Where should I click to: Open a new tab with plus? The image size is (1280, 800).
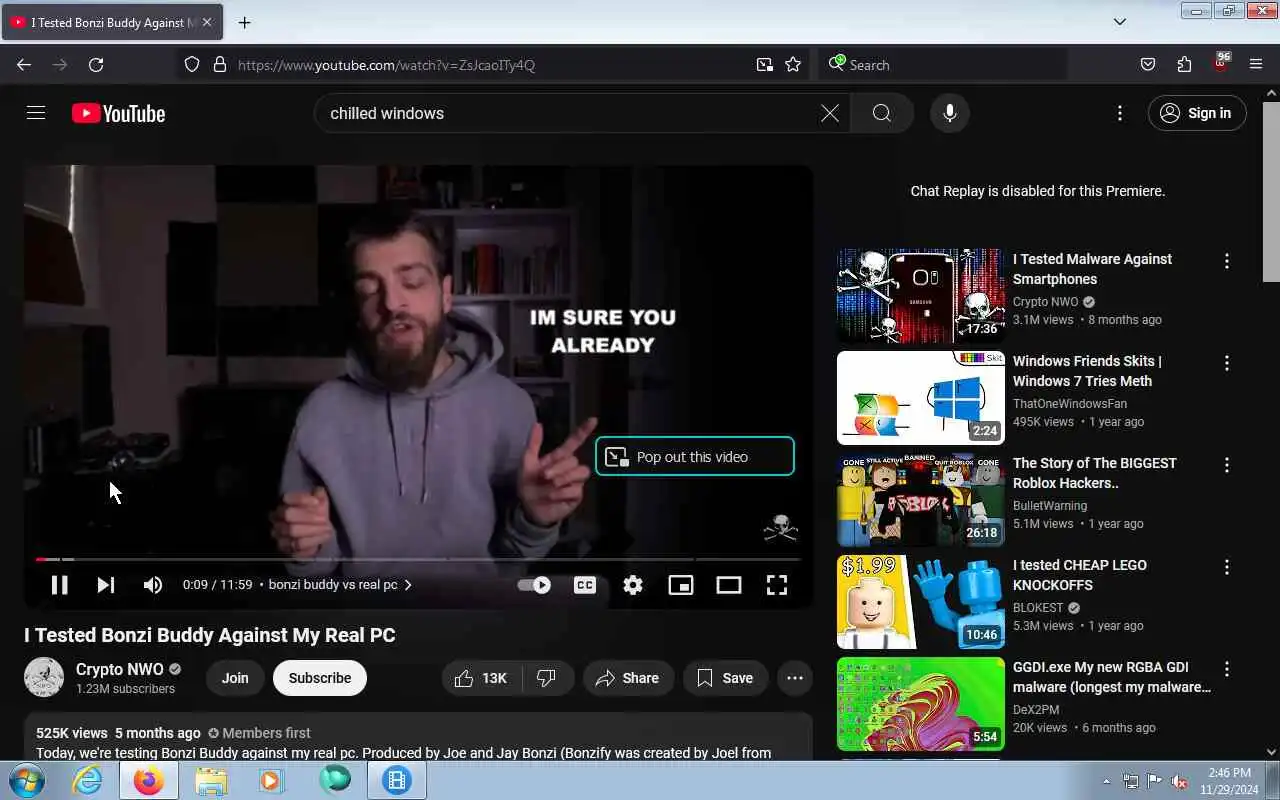pos(244,22)
